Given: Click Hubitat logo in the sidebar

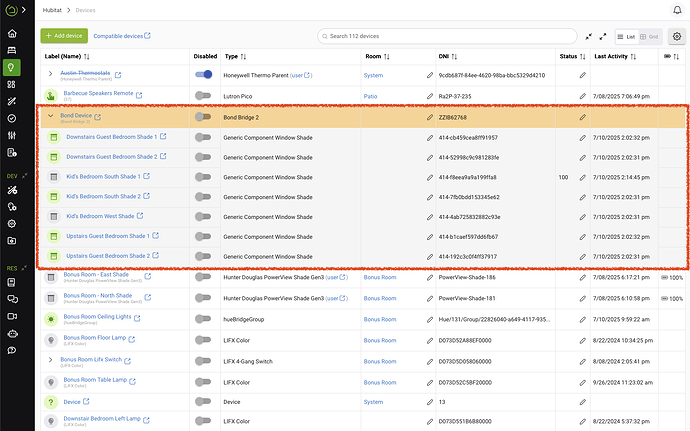Looking at the screenshot, I should (12, 10).
